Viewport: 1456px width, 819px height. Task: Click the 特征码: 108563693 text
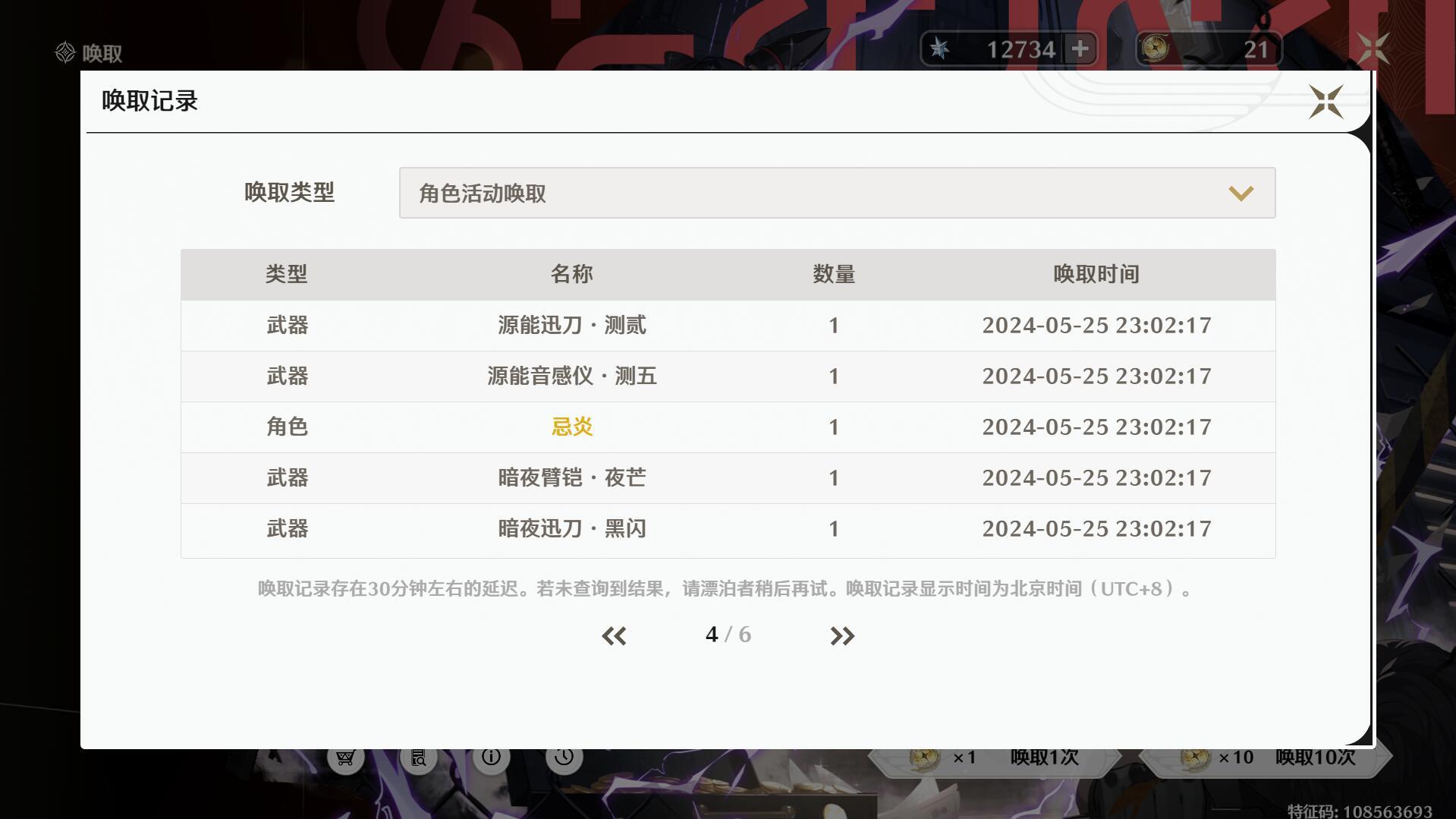[x=1360, y=811]
